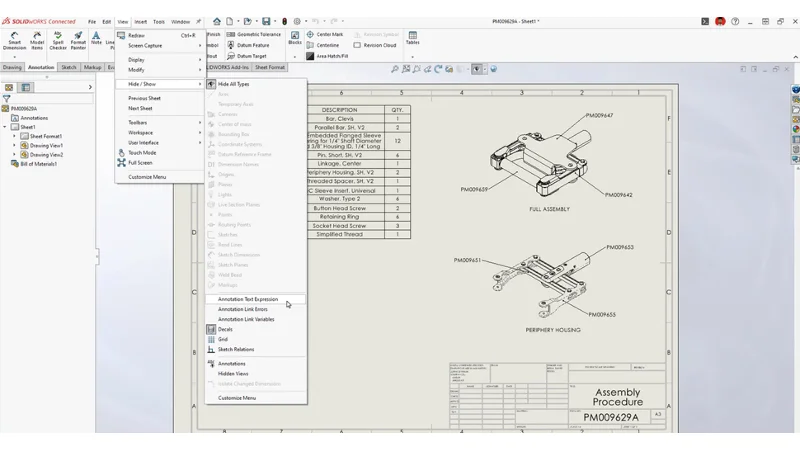Switch to the Sheet Format tab
This screenshot has height=450, width=800.
pyautogui.click(x=269, y=67)
